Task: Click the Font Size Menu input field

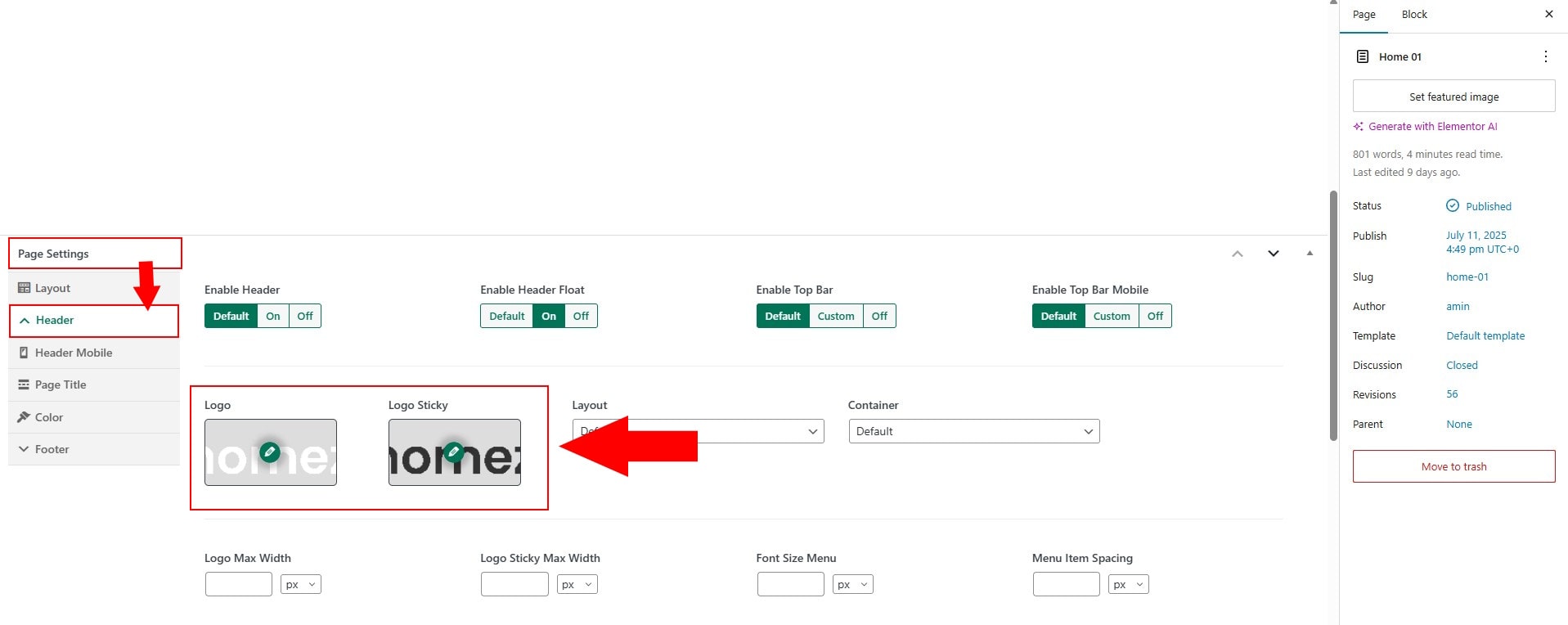Action: (x=790, y=584)
